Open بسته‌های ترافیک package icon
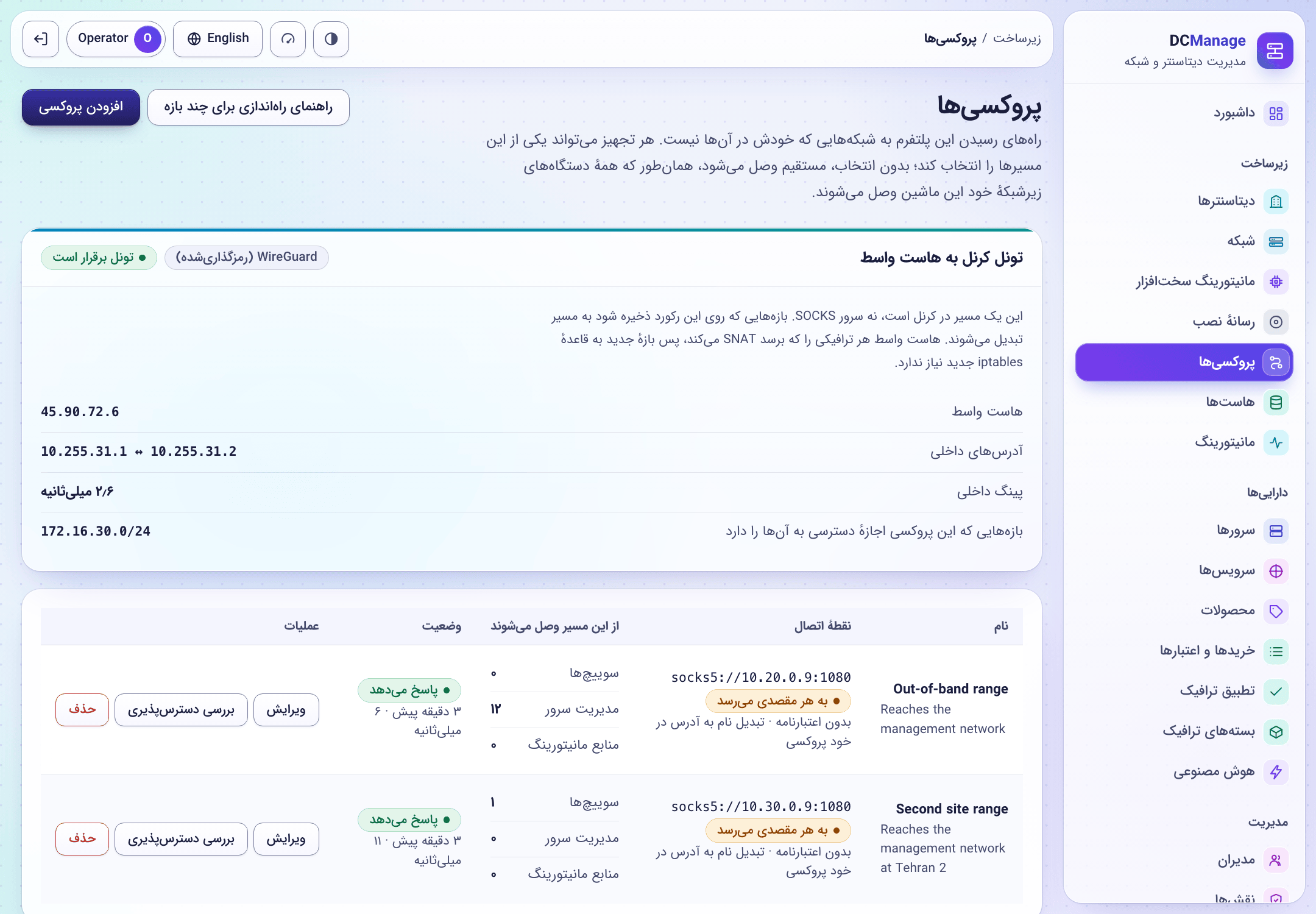This screenshot has height=914, width=1316. (1276, 731)
